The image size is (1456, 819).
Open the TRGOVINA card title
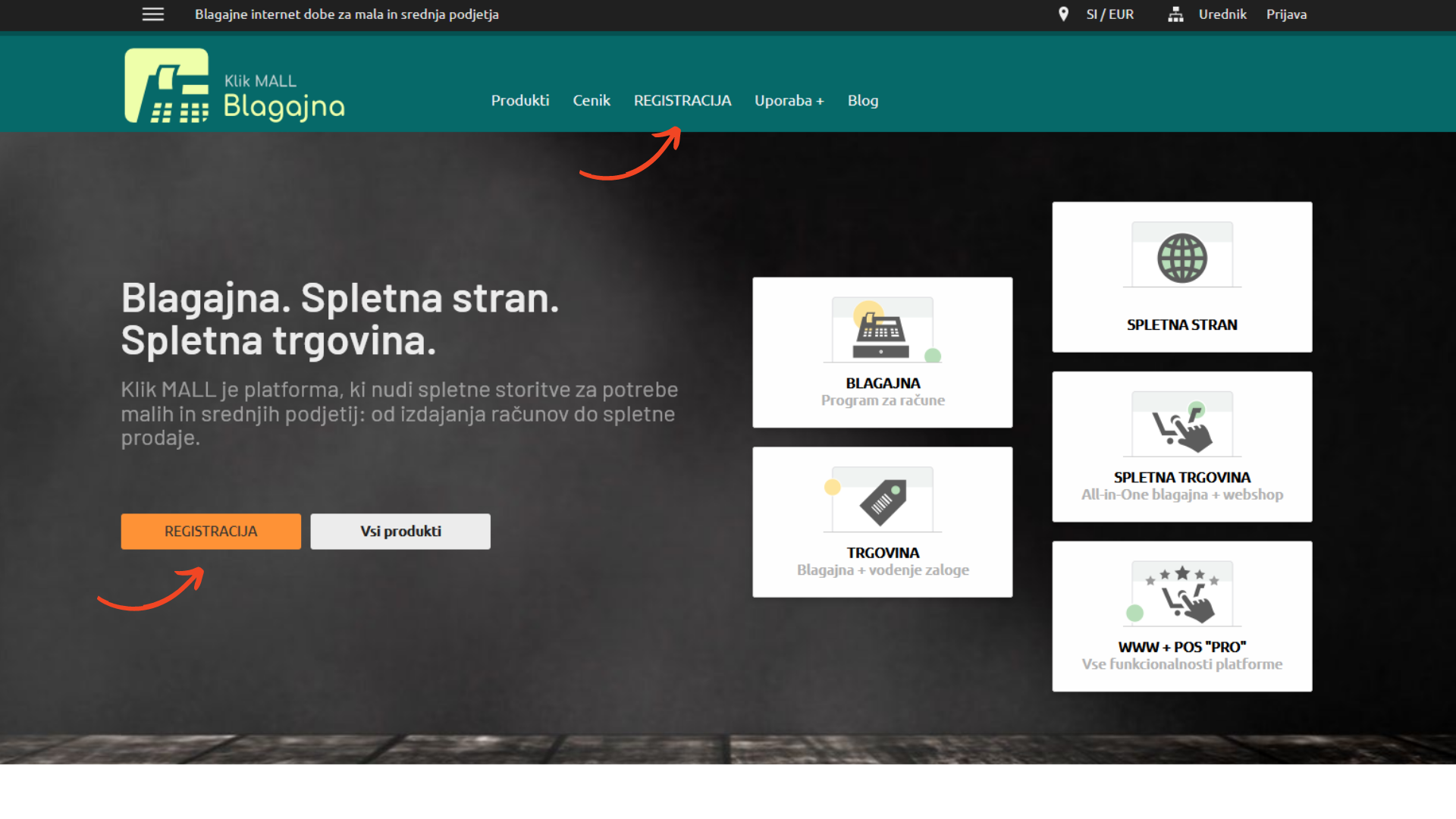click(x=883, y=553)
